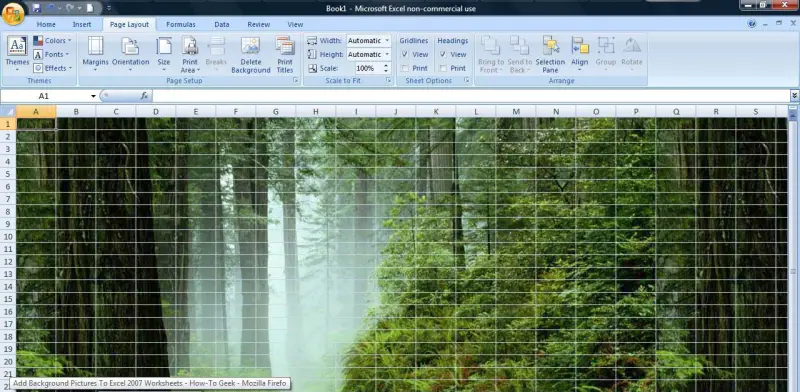The height and width of the screenshot is (392, 800).
Task: Increase the Scale percentage stepper
Action: [386, 65]
